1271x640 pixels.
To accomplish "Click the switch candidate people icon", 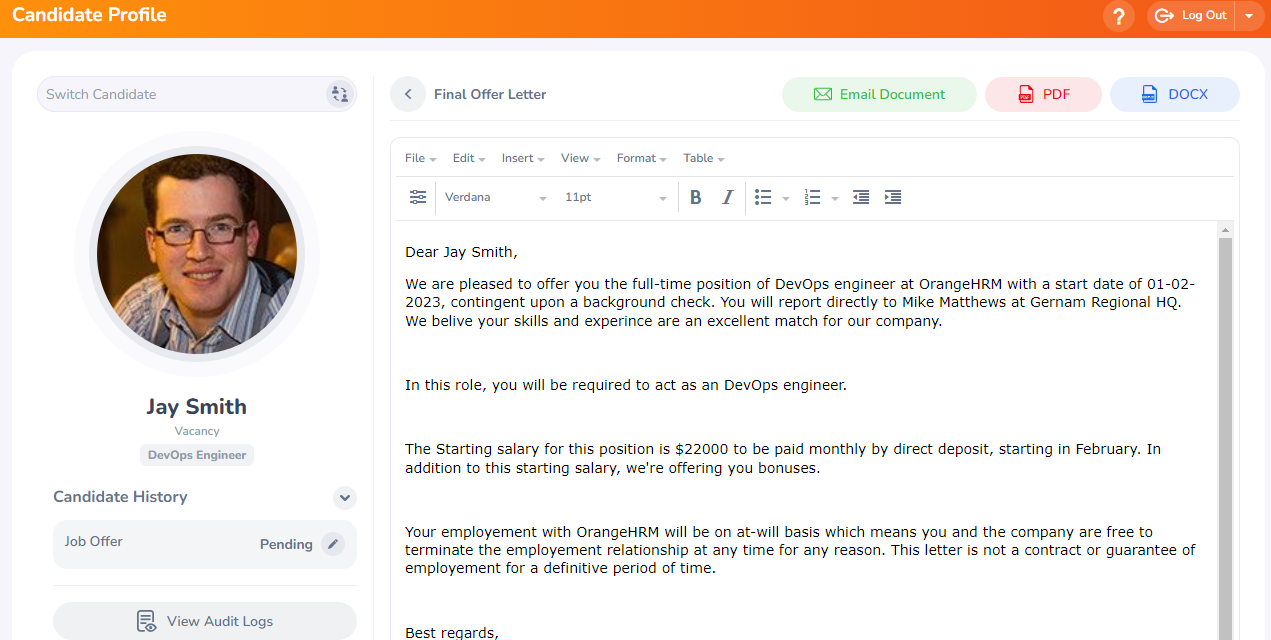I will 339,94.
